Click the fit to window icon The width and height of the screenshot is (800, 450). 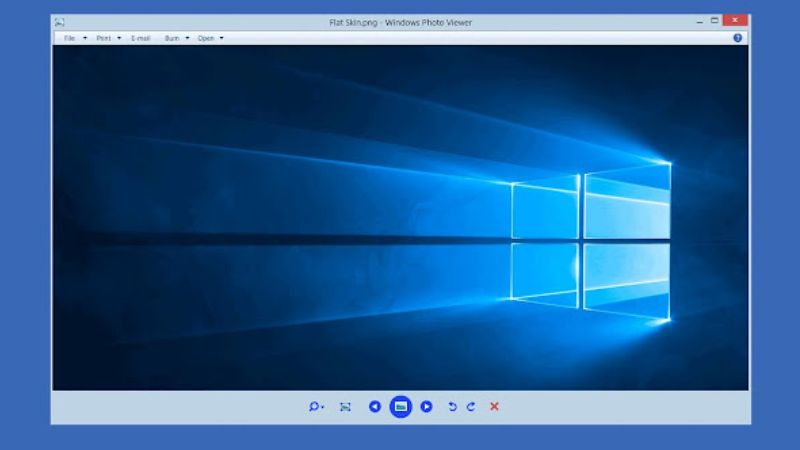point(345,406)
